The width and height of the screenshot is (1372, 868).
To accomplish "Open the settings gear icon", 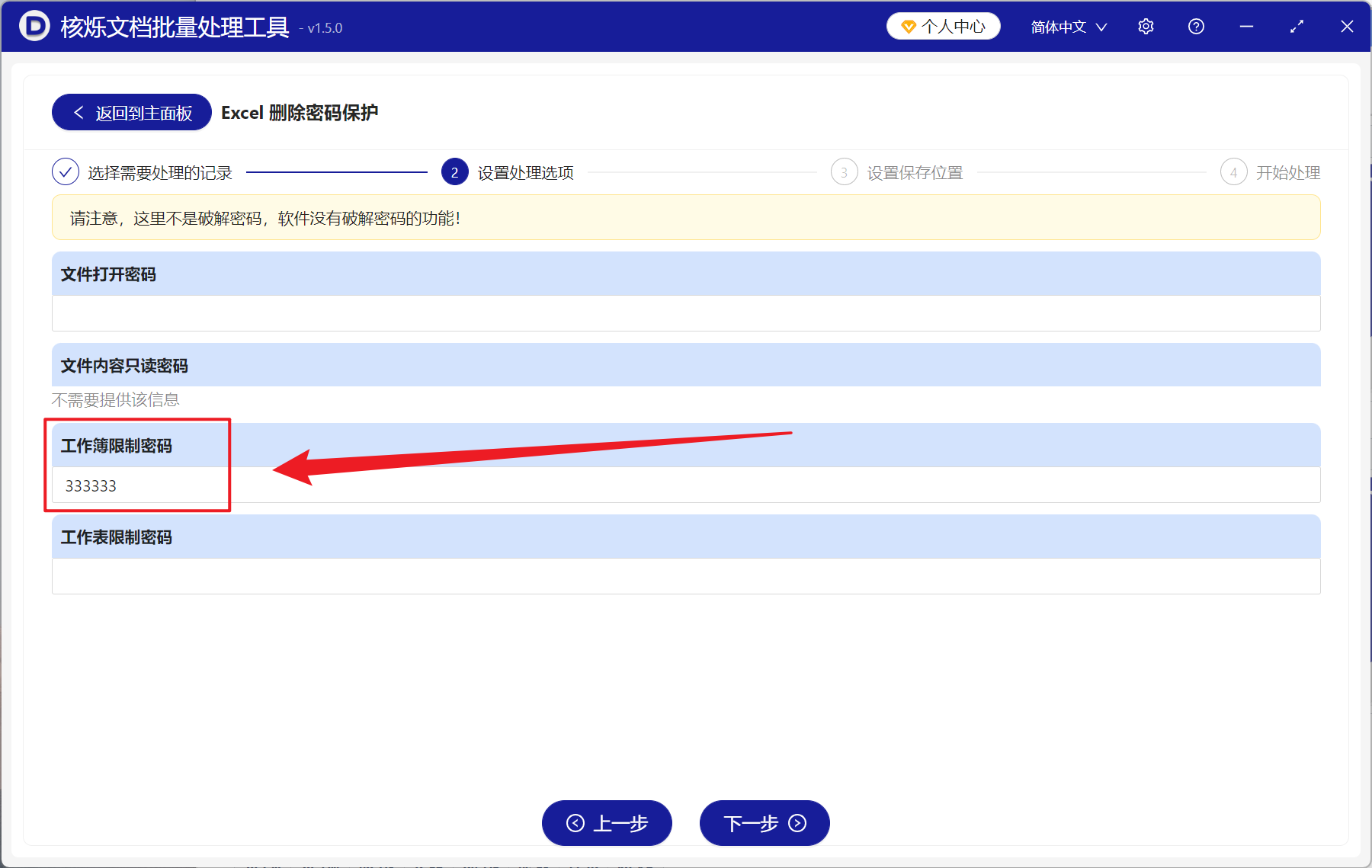I will tap(1146, 26).
